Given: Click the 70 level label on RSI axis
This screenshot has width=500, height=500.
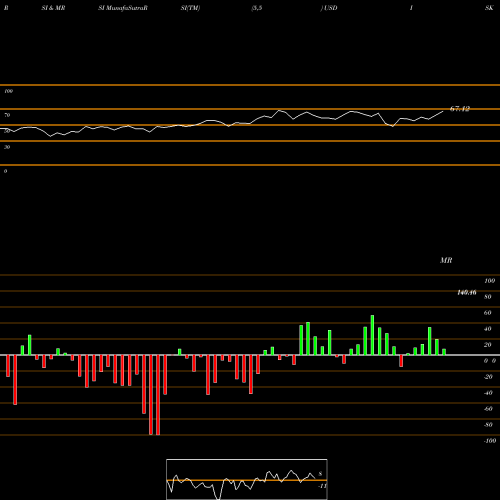Looking at the screenshot, I should pos(7,115).
